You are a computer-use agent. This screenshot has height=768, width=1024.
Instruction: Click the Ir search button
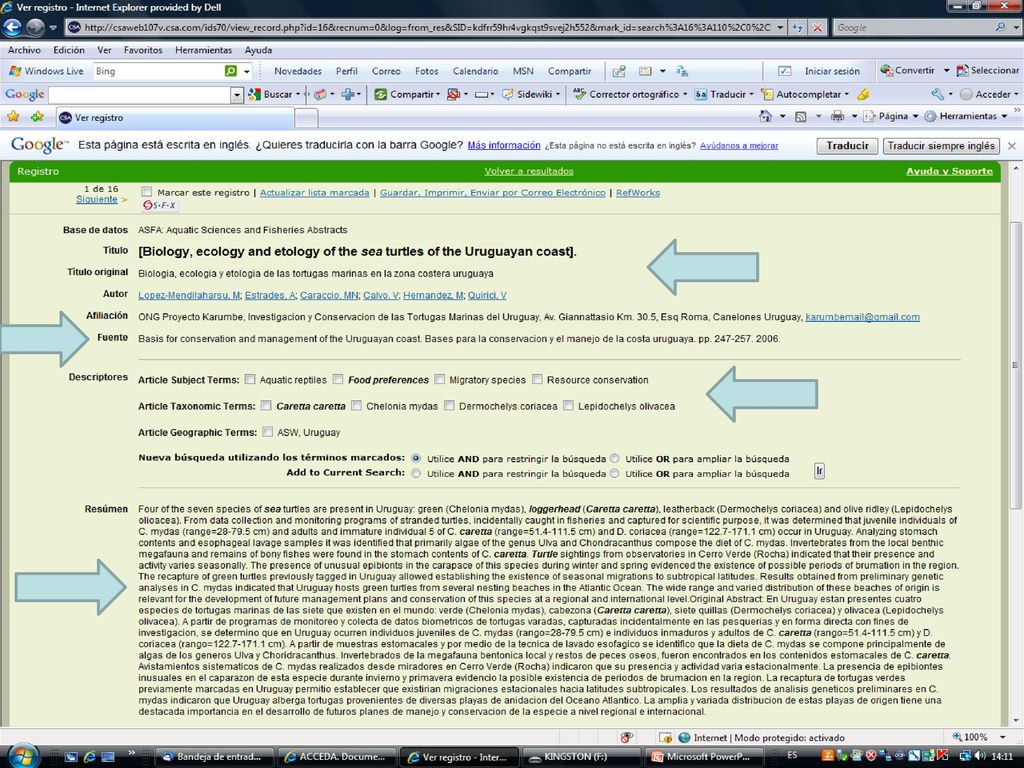tap(820, 471)
